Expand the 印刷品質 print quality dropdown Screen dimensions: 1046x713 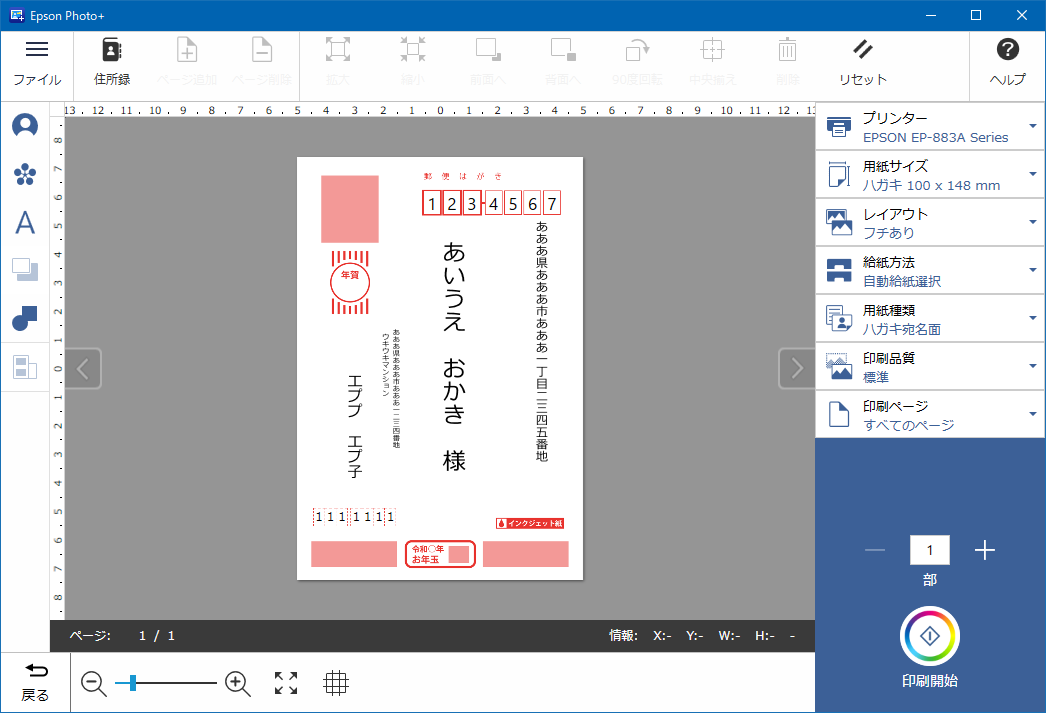pos(930,367)
